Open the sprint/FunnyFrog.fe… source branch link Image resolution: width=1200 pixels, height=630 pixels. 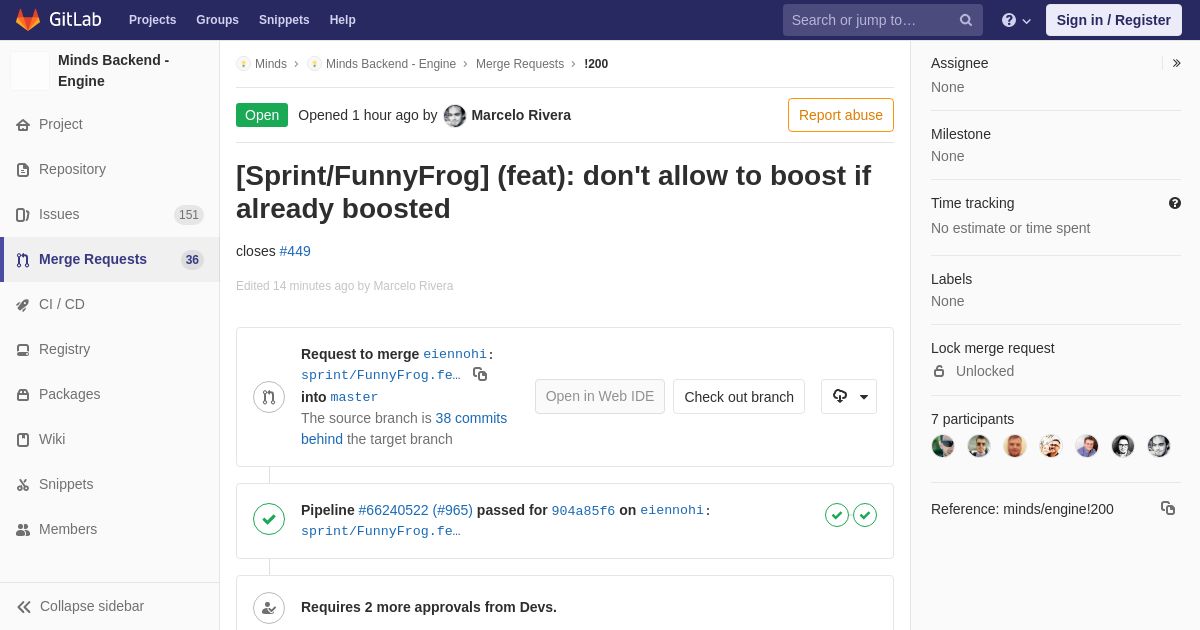381,375
